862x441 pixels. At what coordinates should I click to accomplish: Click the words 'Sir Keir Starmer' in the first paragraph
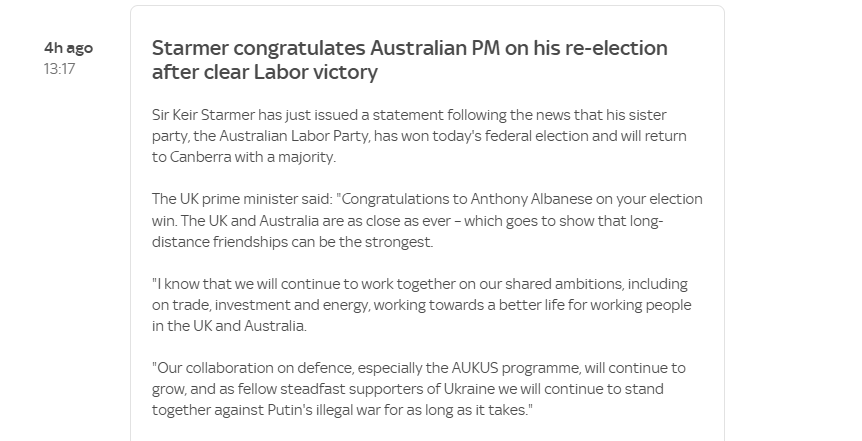click(x=203, y=115)
